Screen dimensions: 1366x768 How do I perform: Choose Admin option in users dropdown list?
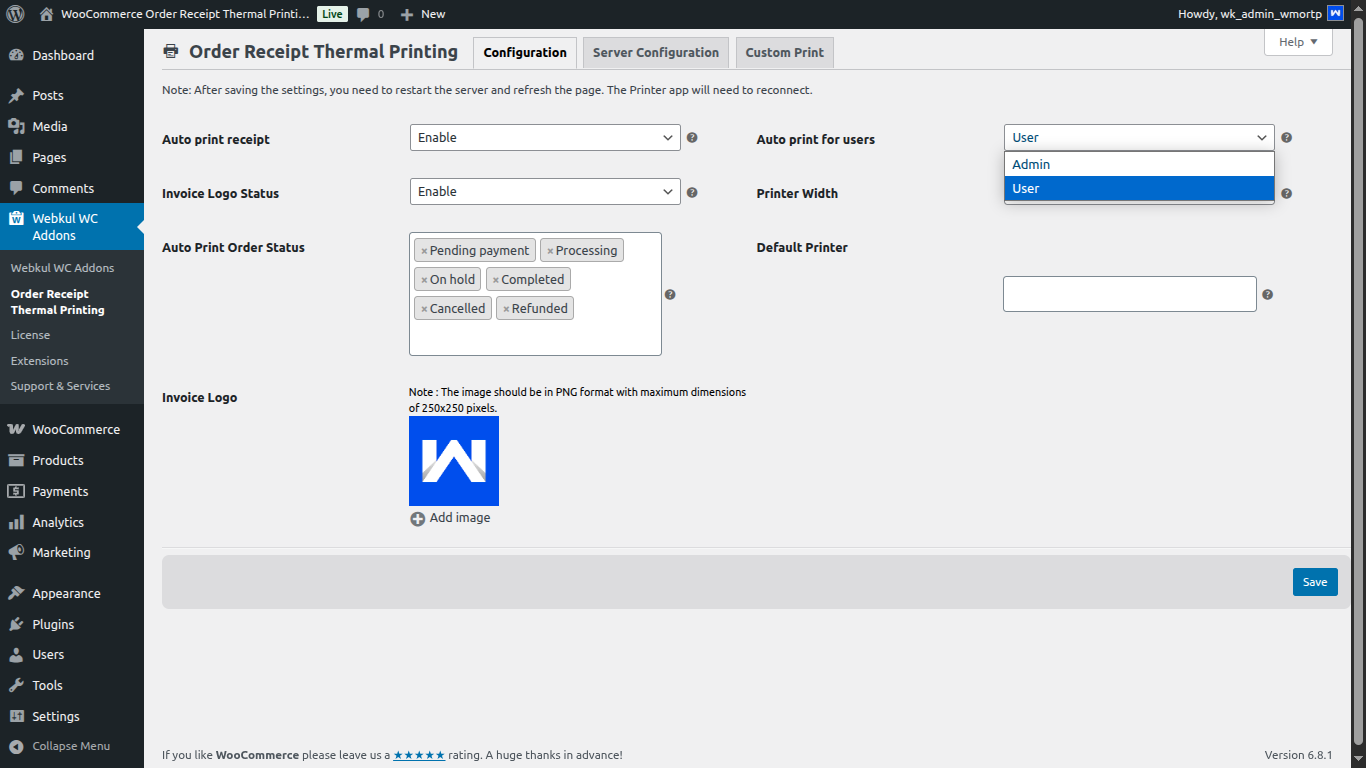coord(1139,164)
